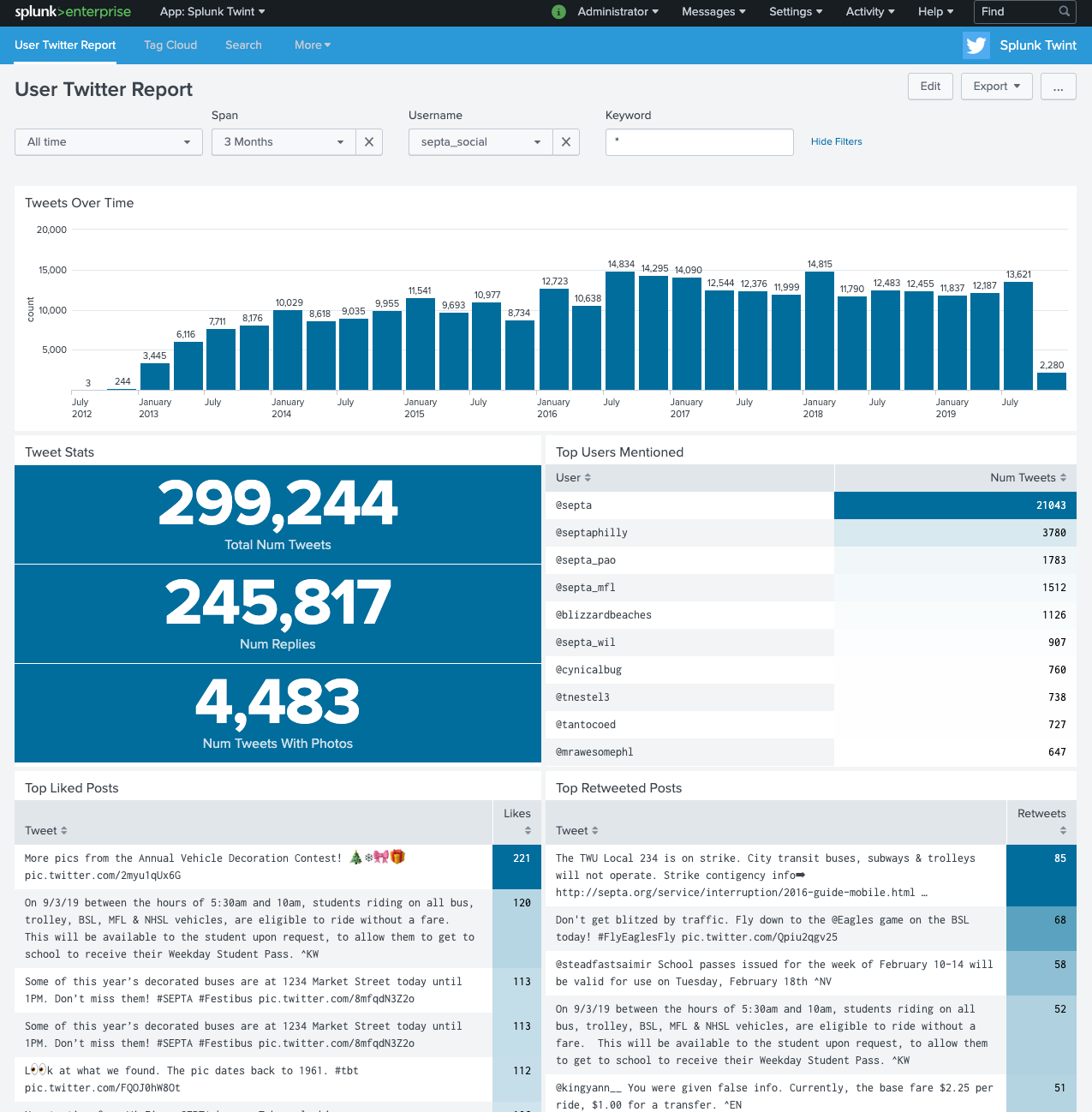Open the Export dropdown button
Image resolution: width=1092 pixels, height=1112 pixels.
coord(997,87)
